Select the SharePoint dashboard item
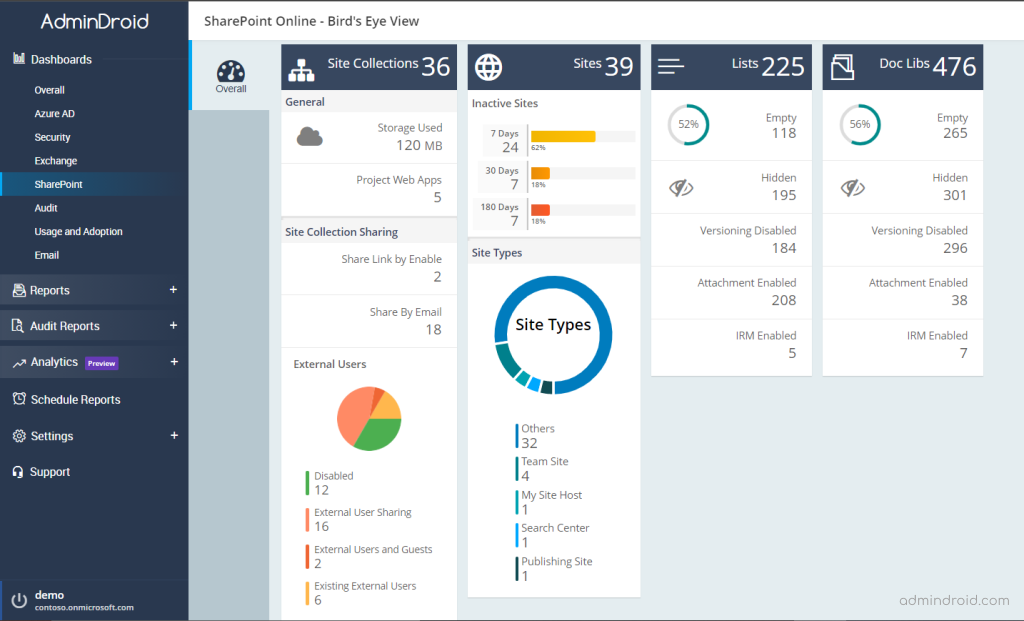This screenshot has height=621, width=1024. (x=94, y=184)
